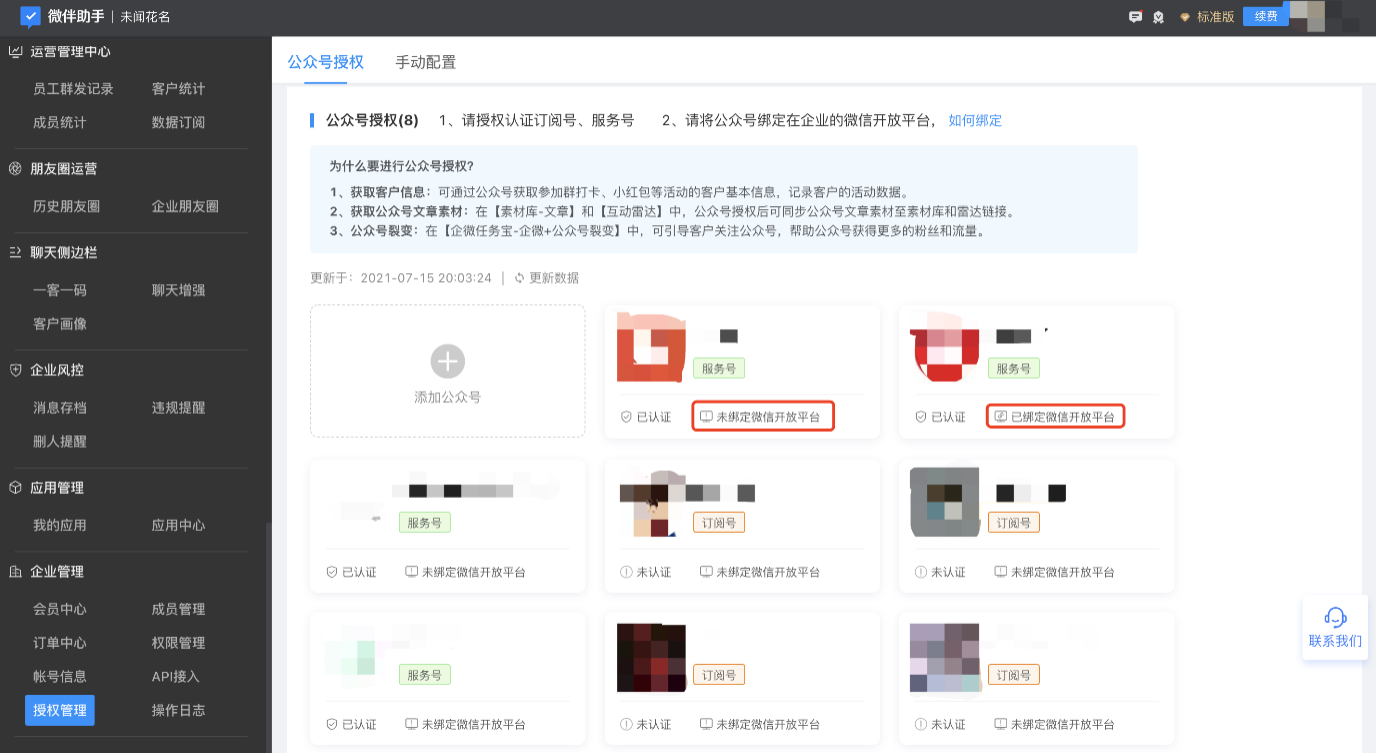Open 客户画像
This screenshot has height=753, width=1376.
point(59,324)
